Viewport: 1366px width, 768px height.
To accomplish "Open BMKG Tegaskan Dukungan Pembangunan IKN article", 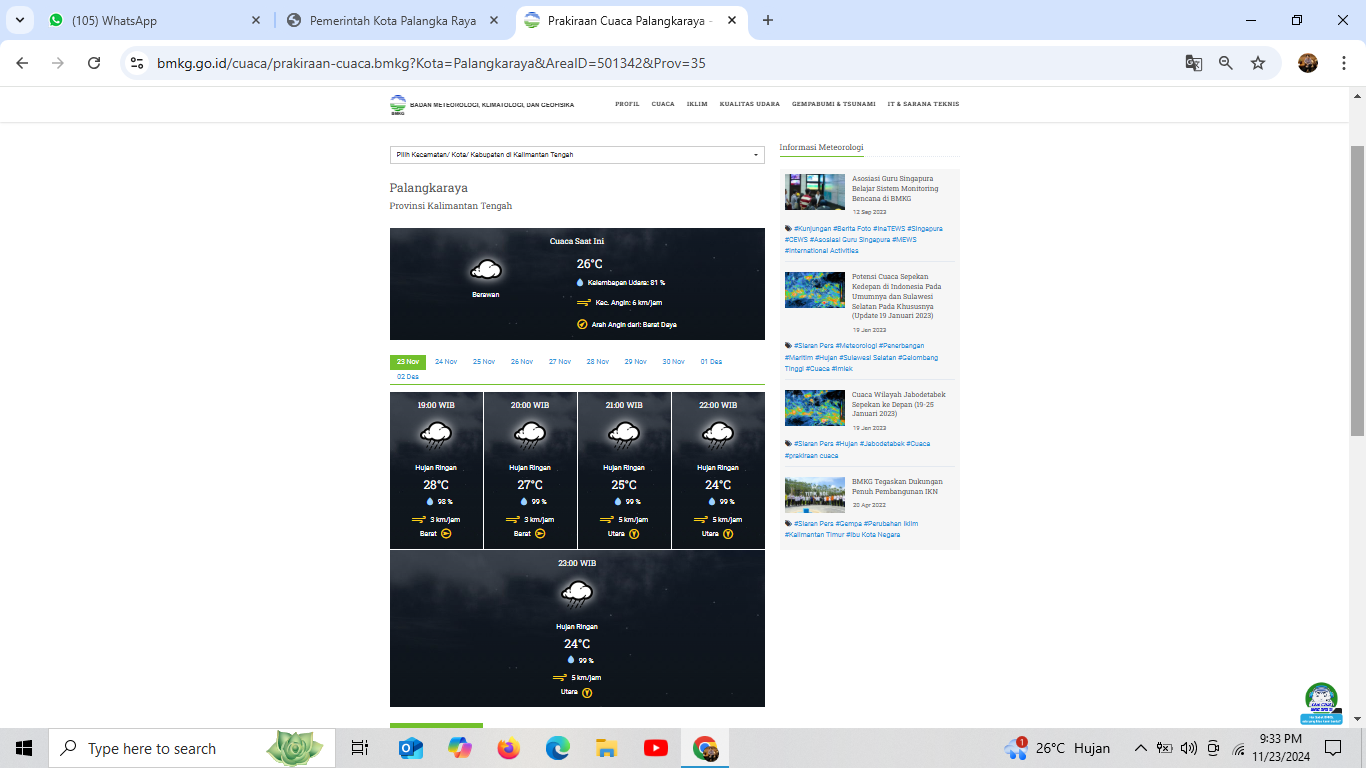I will pyautogui.click(x=897, y=486).
